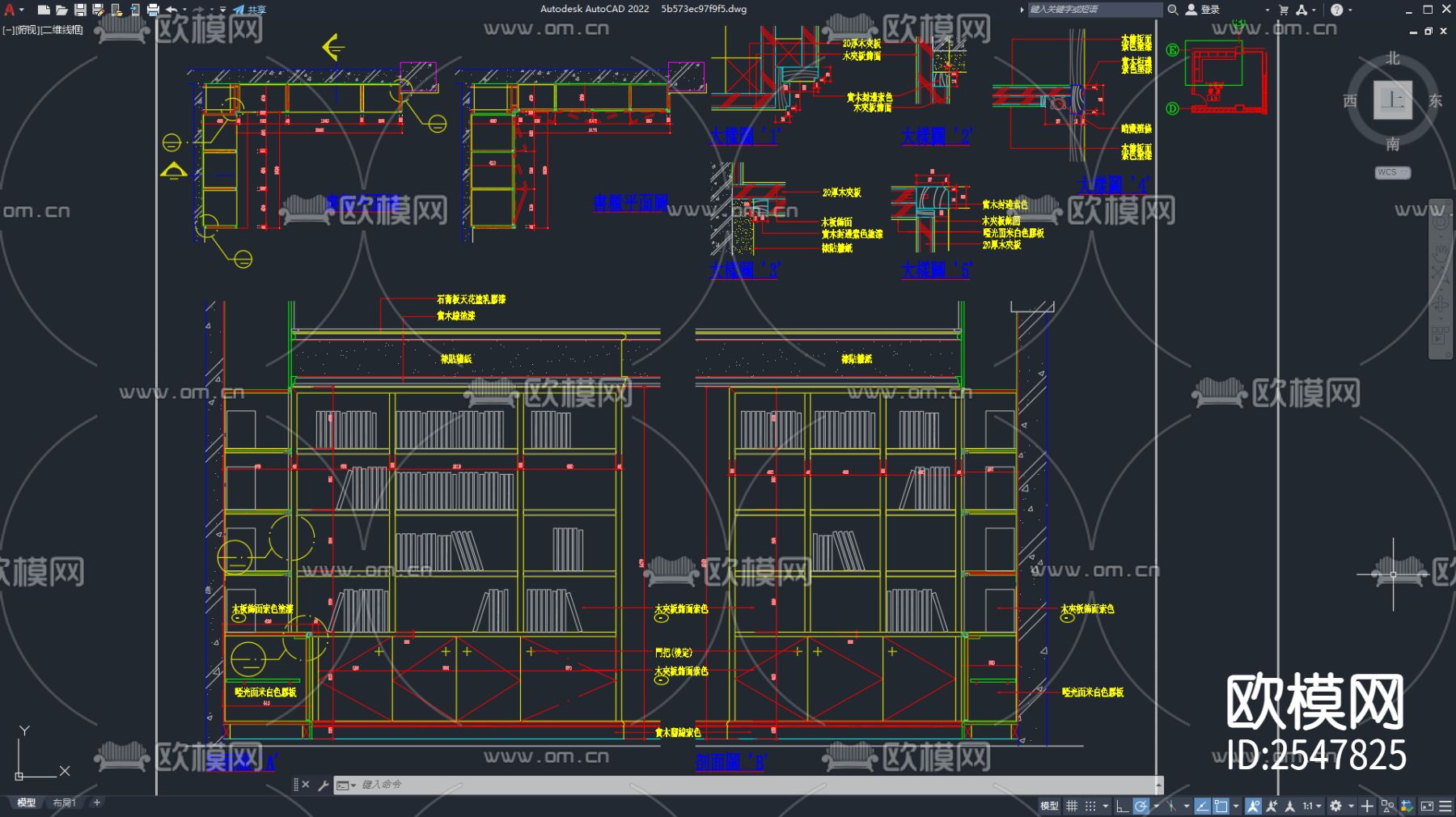
Task: Click the 上 face of the ViewCube
Action: [1392, 100]
